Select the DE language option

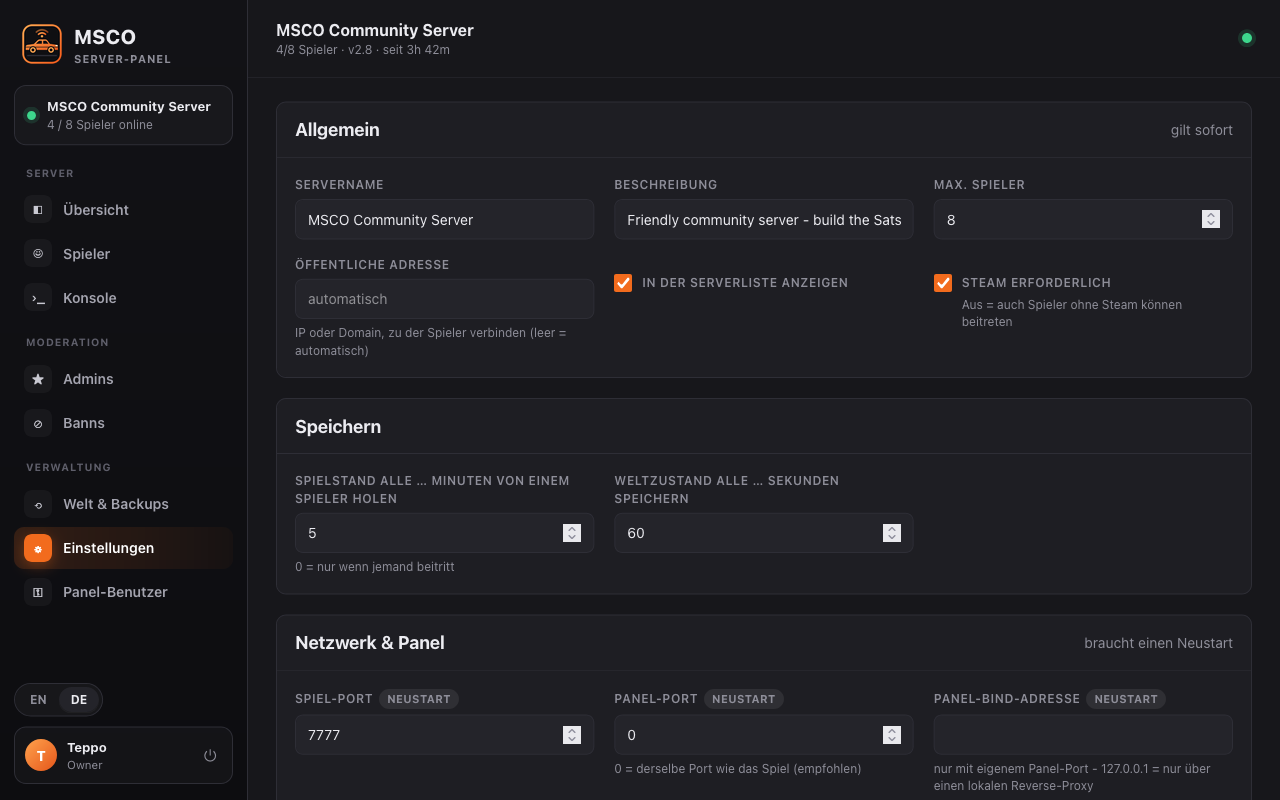tap(79, 700)
